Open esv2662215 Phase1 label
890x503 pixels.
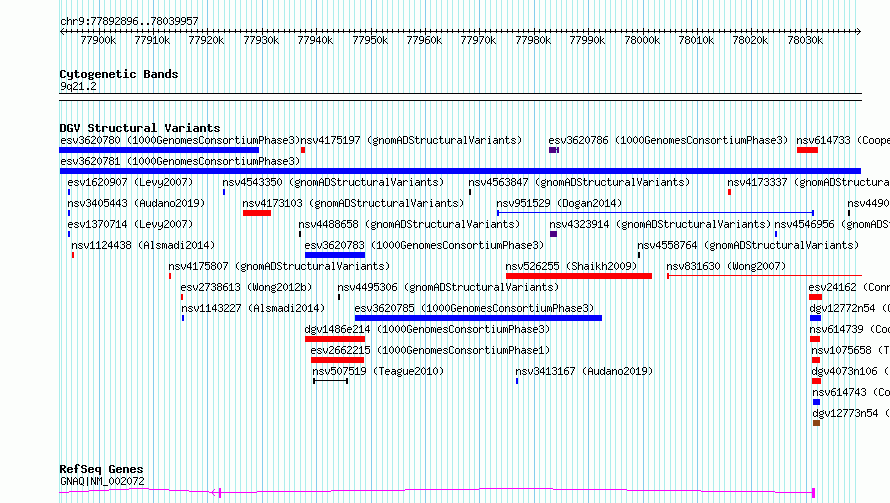pos(430,350)
